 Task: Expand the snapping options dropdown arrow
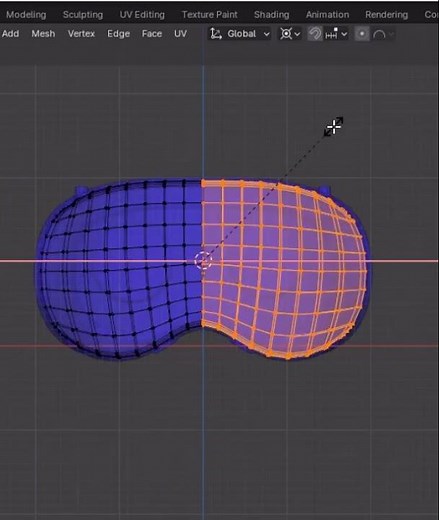click(344, 34)
